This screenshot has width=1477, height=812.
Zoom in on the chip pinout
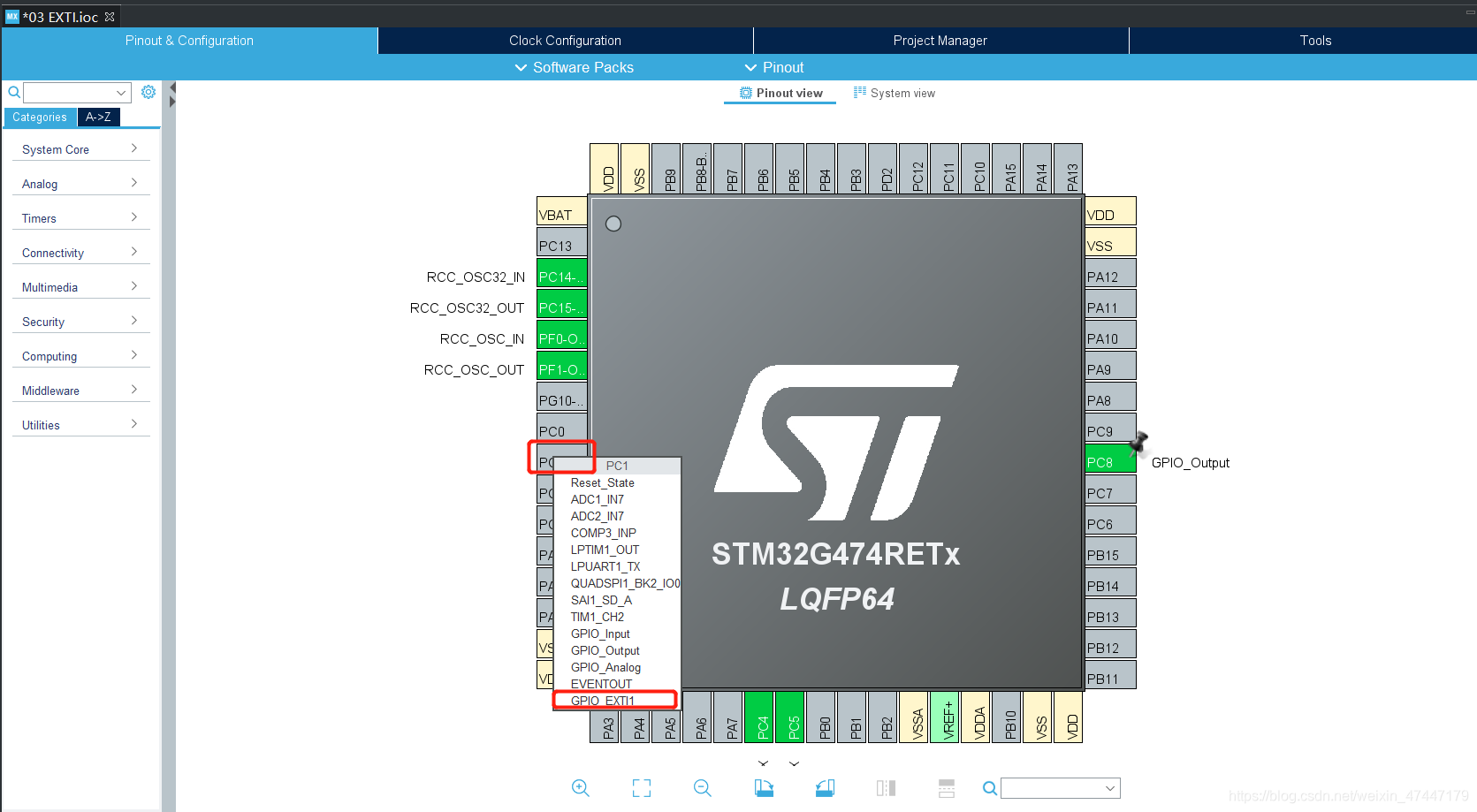pyautogui.click(x=581, y=788)
